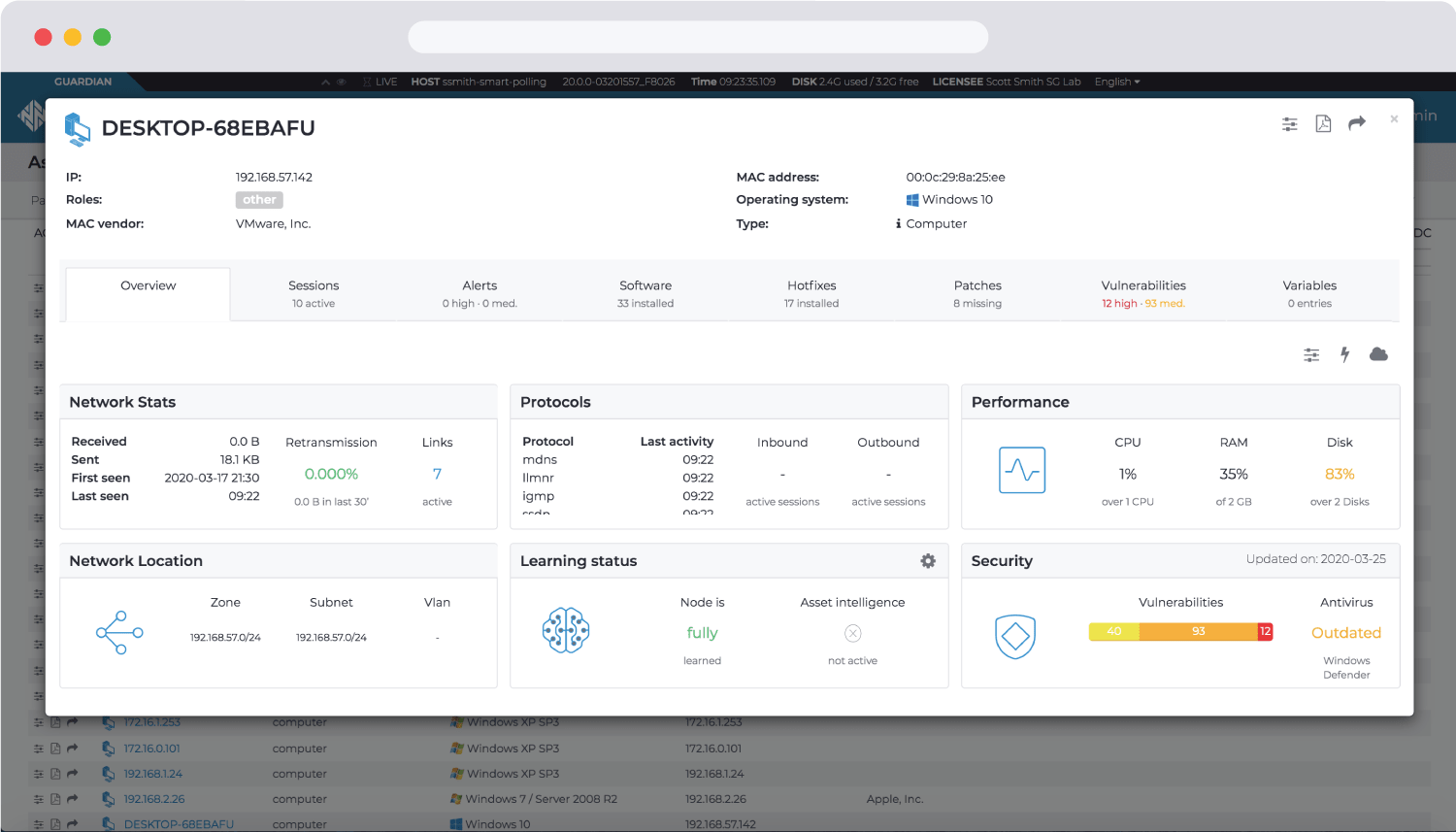Switch to the Vulnerabilities tab
This screenshot has height=832, width=1456.
click(1143, 293)
